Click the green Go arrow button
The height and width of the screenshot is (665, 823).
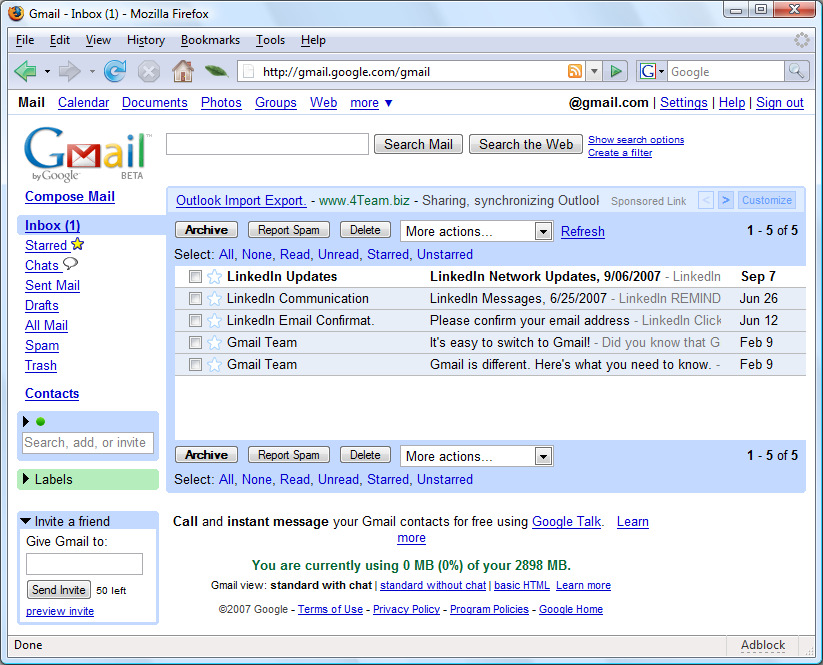(616, 71)
